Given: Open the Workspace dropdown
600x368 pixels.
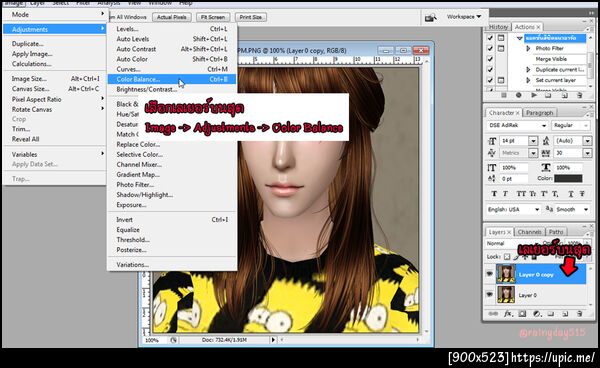Looking at the screenshot, I should click(x=464, y=17).
